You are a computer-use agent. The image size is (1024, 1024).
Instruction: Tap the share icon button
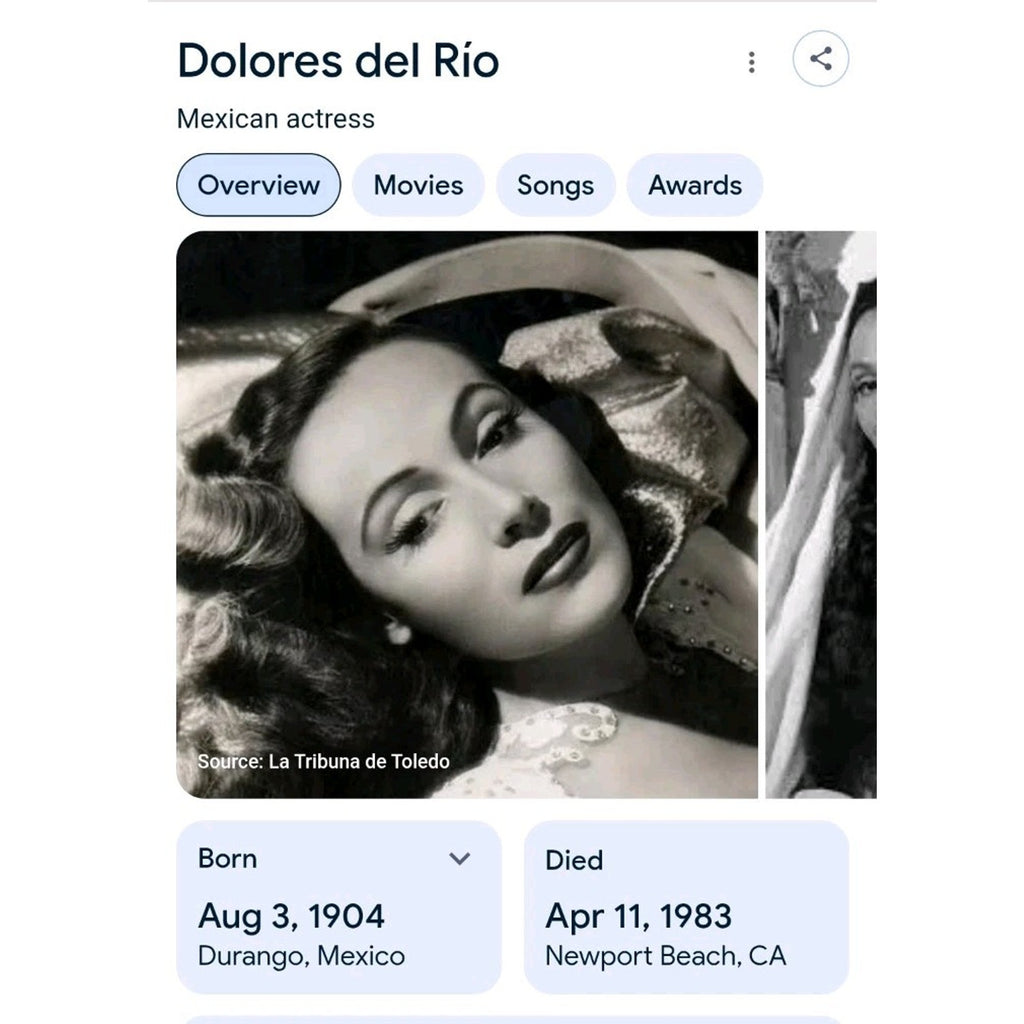point(820,59)
